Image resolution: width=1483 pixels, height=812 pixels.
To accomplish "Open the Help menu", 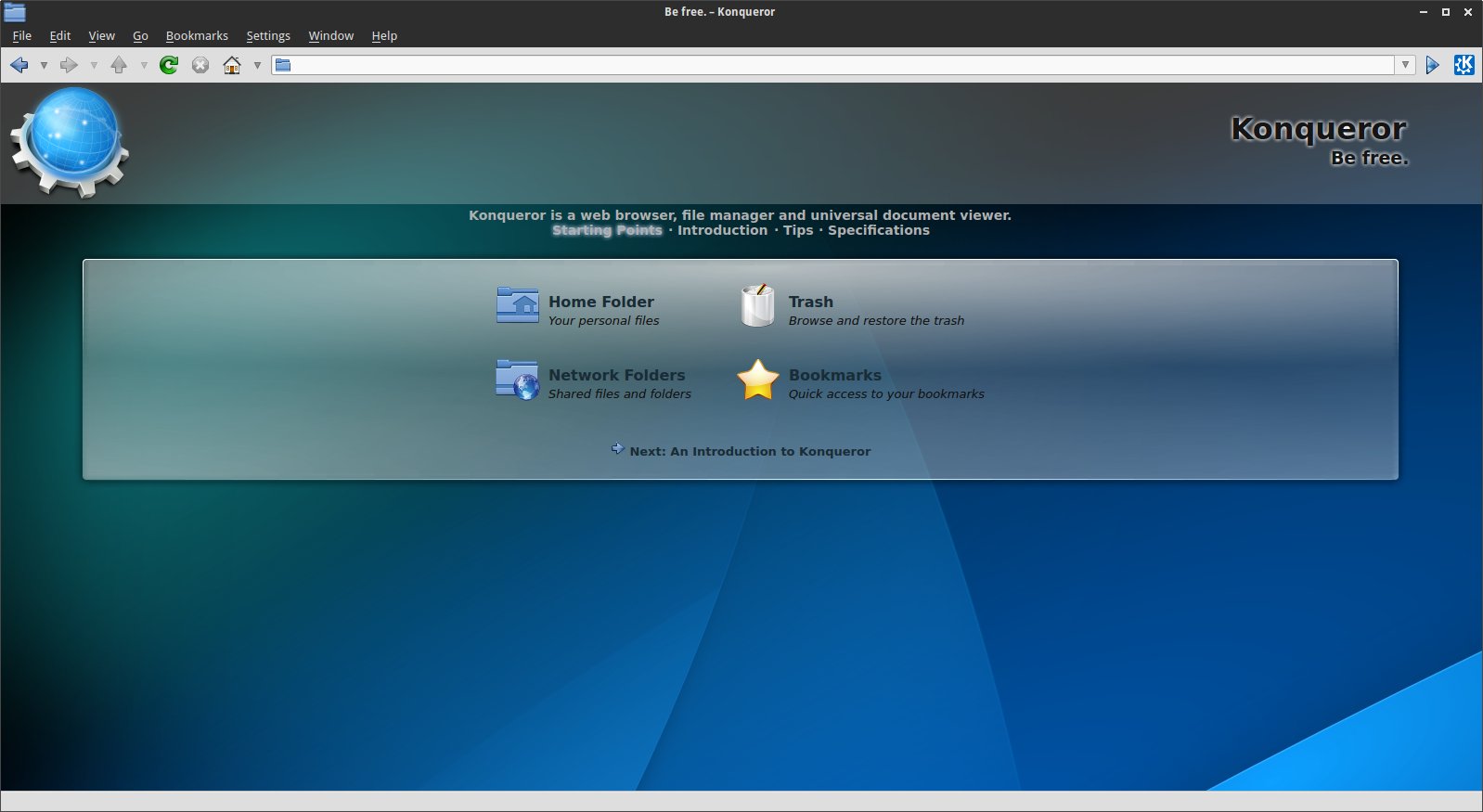I will pyautogui.click(x=384, y=36).
